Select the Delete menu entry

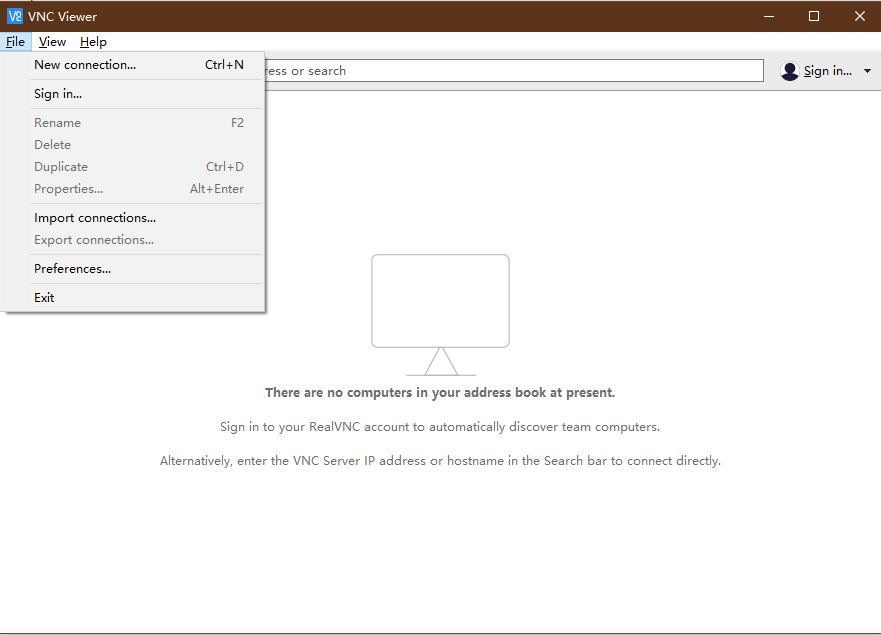coord(134,144)
